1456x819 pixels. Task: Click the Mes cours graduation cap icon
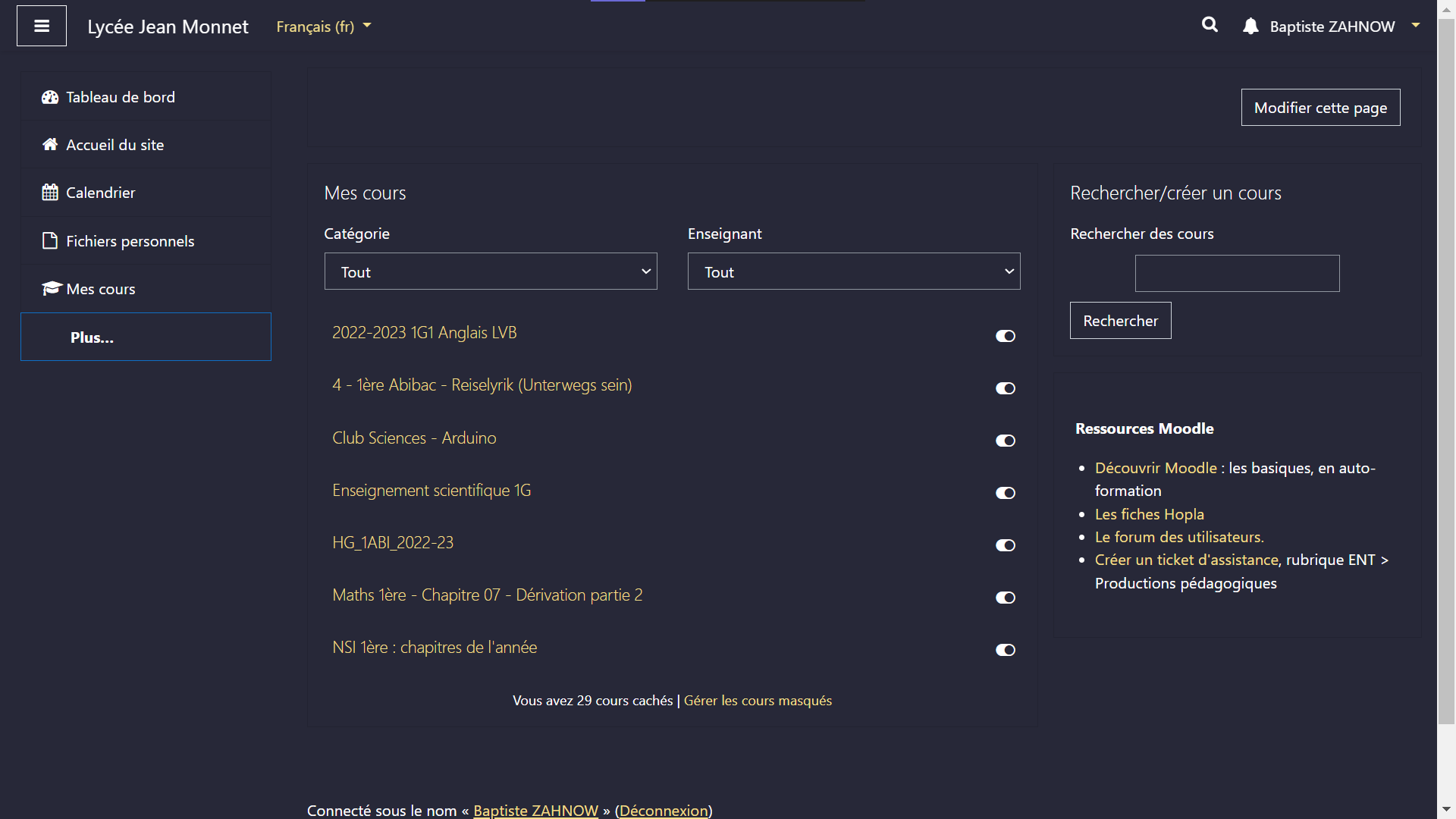51,289
